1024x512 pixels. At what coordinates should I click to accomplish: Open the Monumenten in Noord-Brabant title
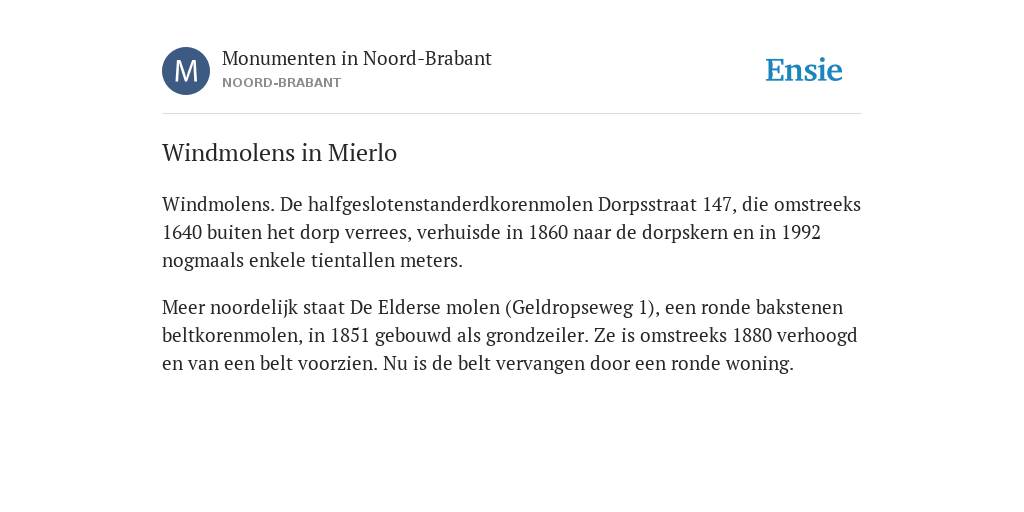(357, 58)
